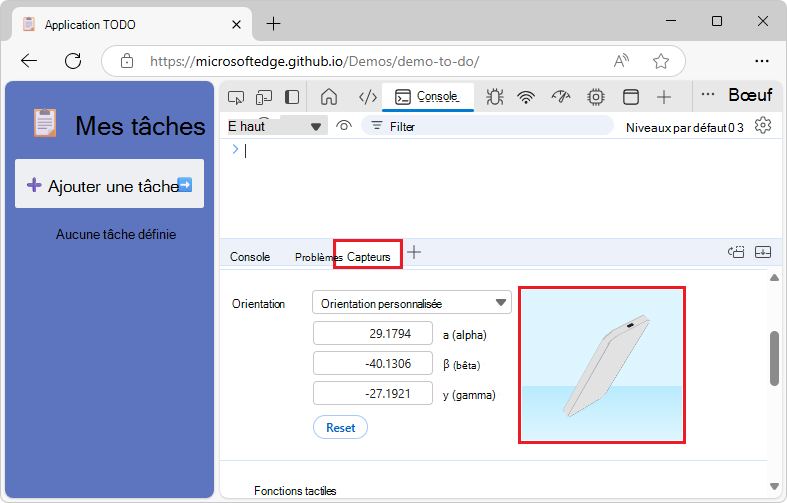The image size is (787, 503).
Task: Open the Welcome home tool
Action: [329, 97]
